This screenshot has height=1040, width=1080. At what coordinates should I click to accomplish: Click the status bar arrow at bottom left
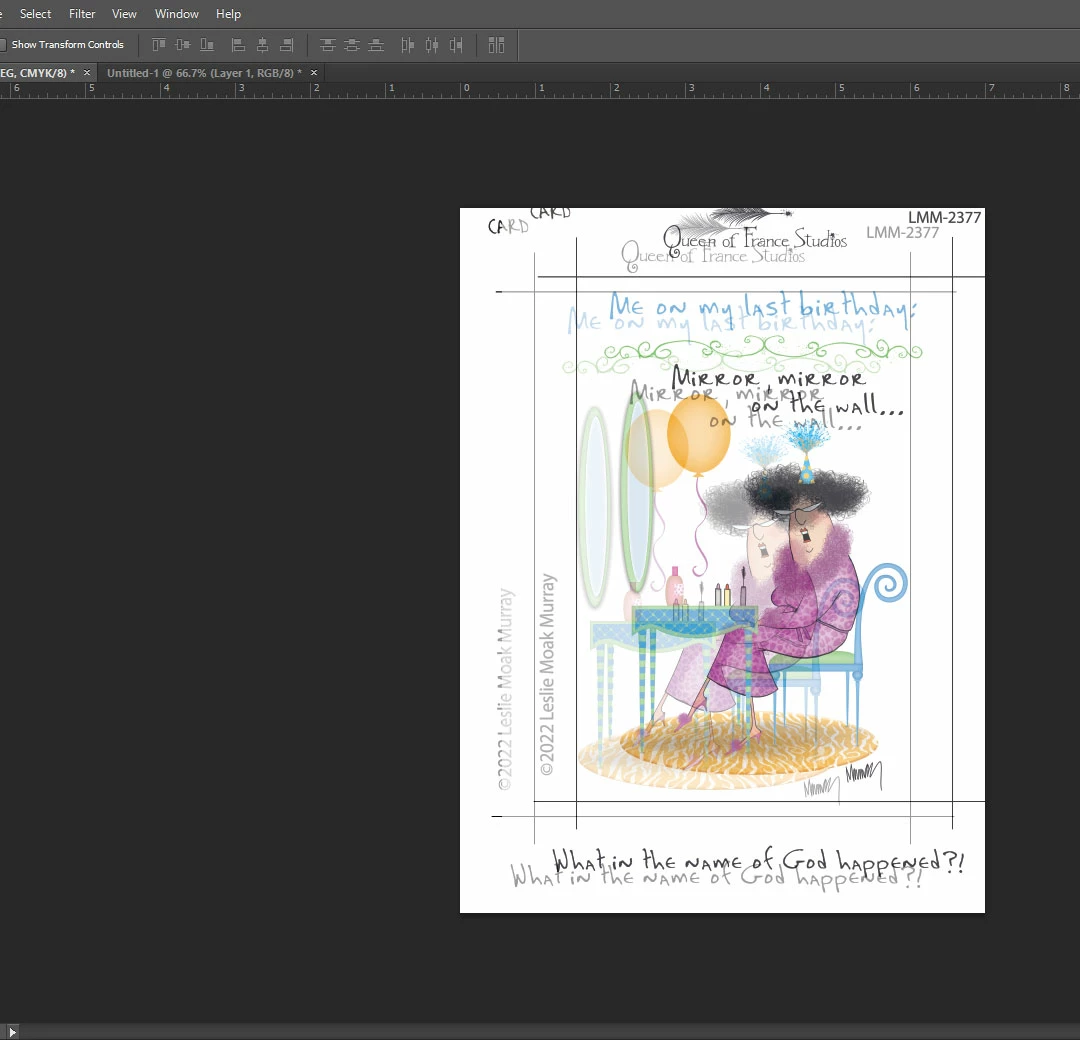click(x=12, y=1031)
